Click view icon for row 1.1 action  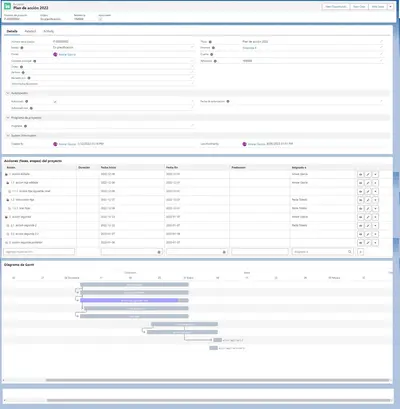coord(360,183)
